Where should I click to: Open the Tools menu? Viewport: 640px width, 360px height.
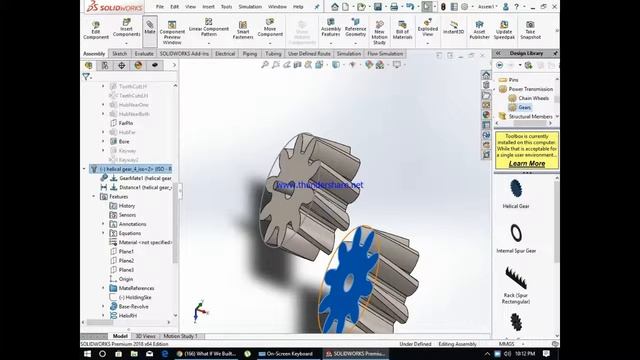[226, 7]
